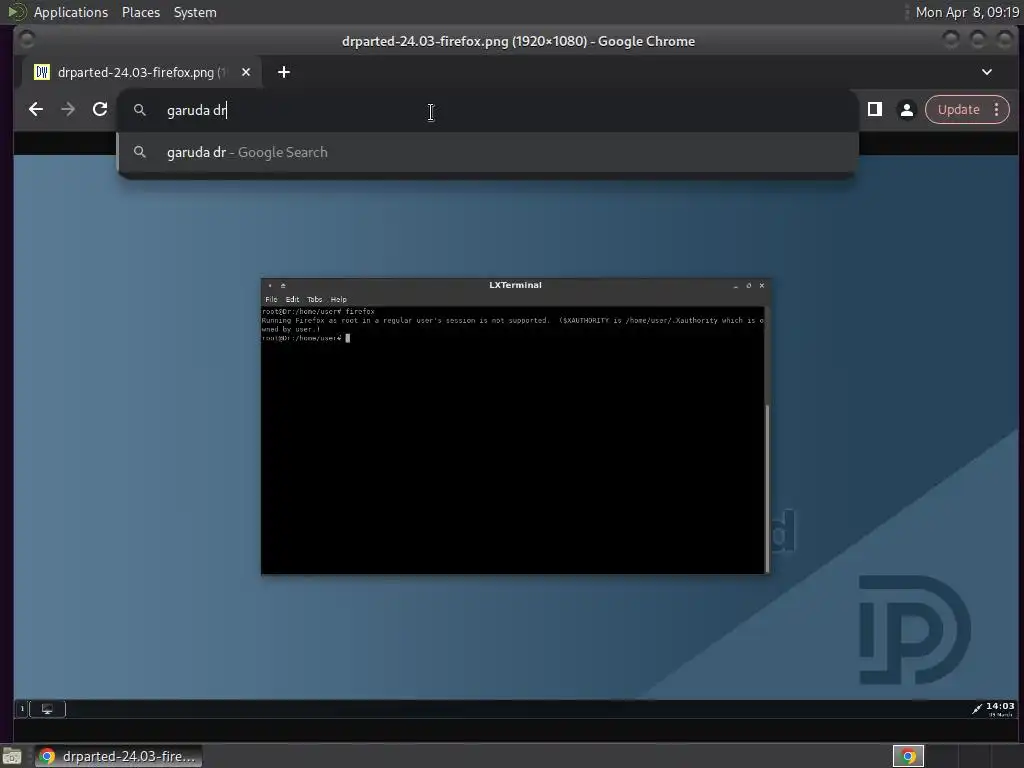Select the 'garuda dr - Google Search' suggestion

coord(487,152)
